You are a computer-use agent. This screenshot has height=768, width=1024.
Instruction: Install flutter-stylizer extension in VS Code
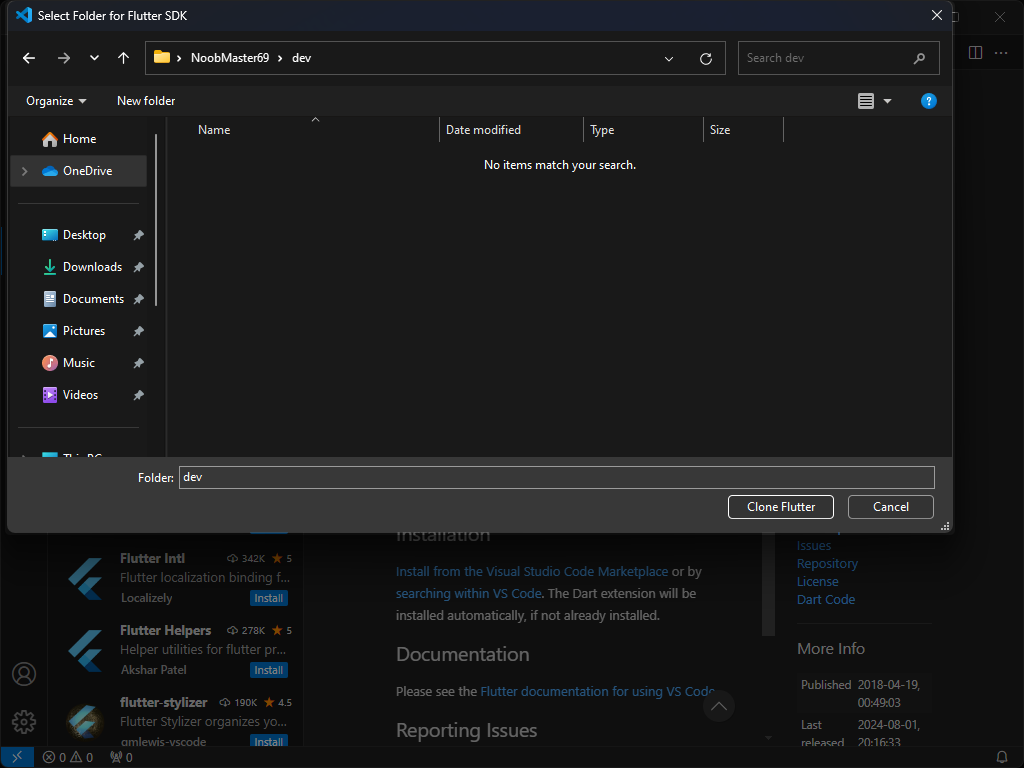point(268,741)
